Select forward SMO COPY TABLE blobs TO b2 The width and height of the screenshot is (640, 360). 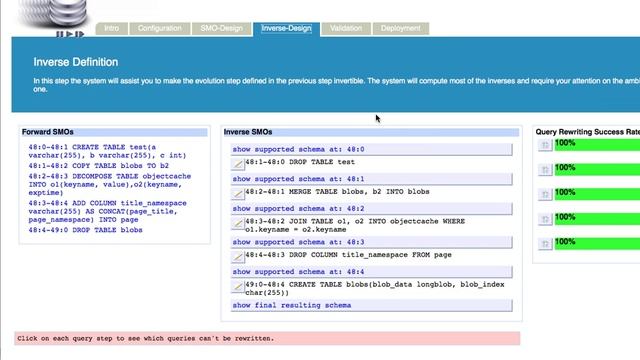click(98, 166)
